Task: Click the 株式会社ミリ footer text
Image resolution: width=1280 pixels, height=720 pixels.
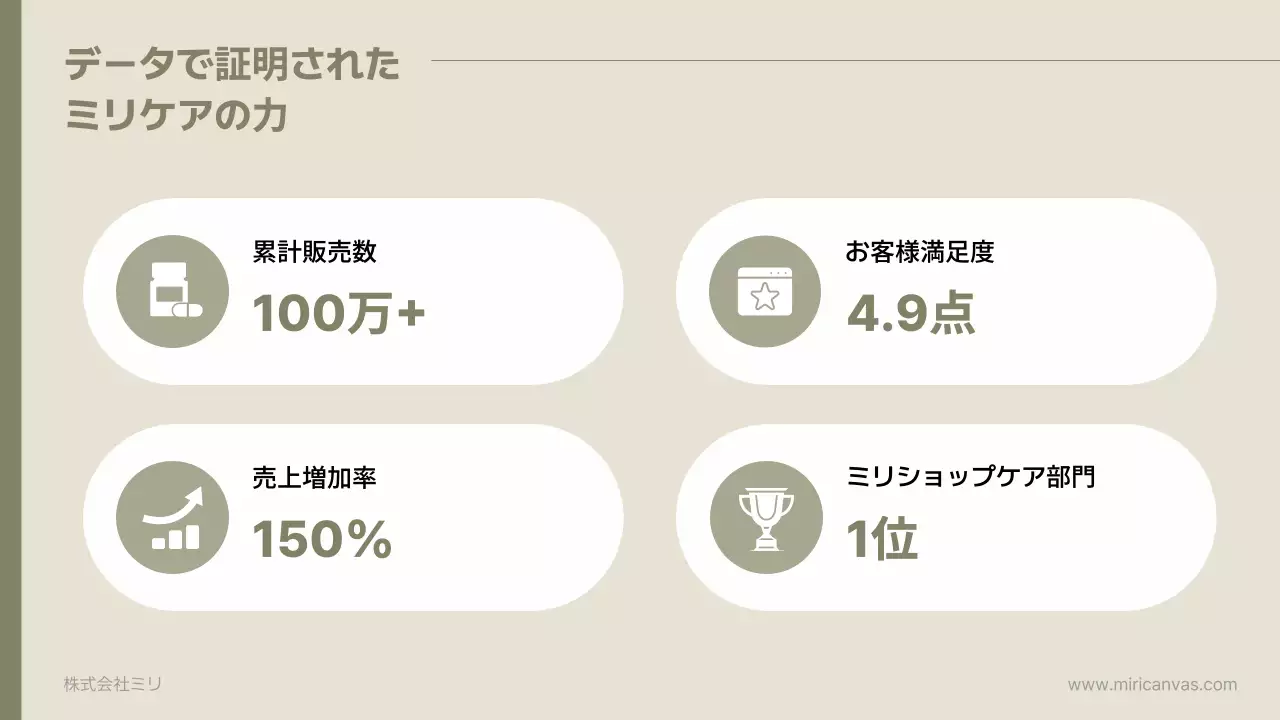Action: tap(112, 685)
